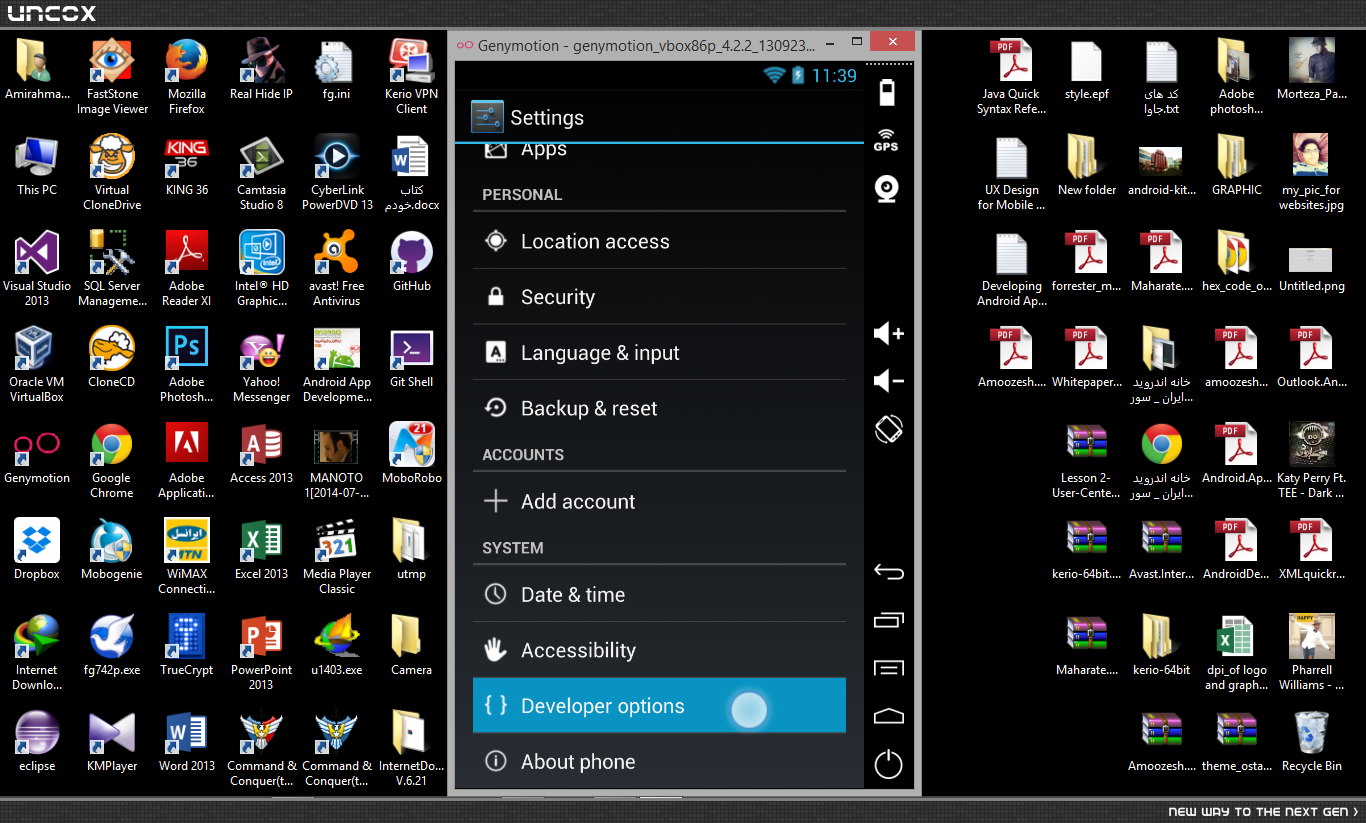The image size is (1366, 823).
Task: Select the utmp folder on desktop
Action: [x=412, y=550]
